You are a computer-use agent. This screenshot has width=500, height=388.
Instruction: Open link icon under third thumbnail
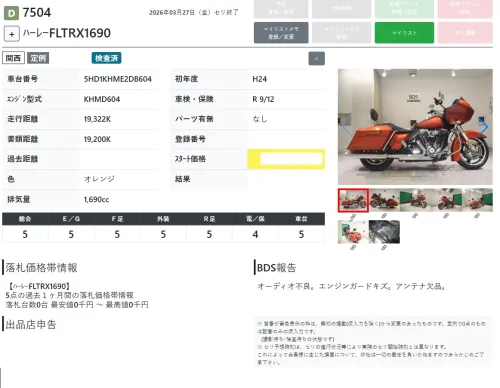coord(415,216)
